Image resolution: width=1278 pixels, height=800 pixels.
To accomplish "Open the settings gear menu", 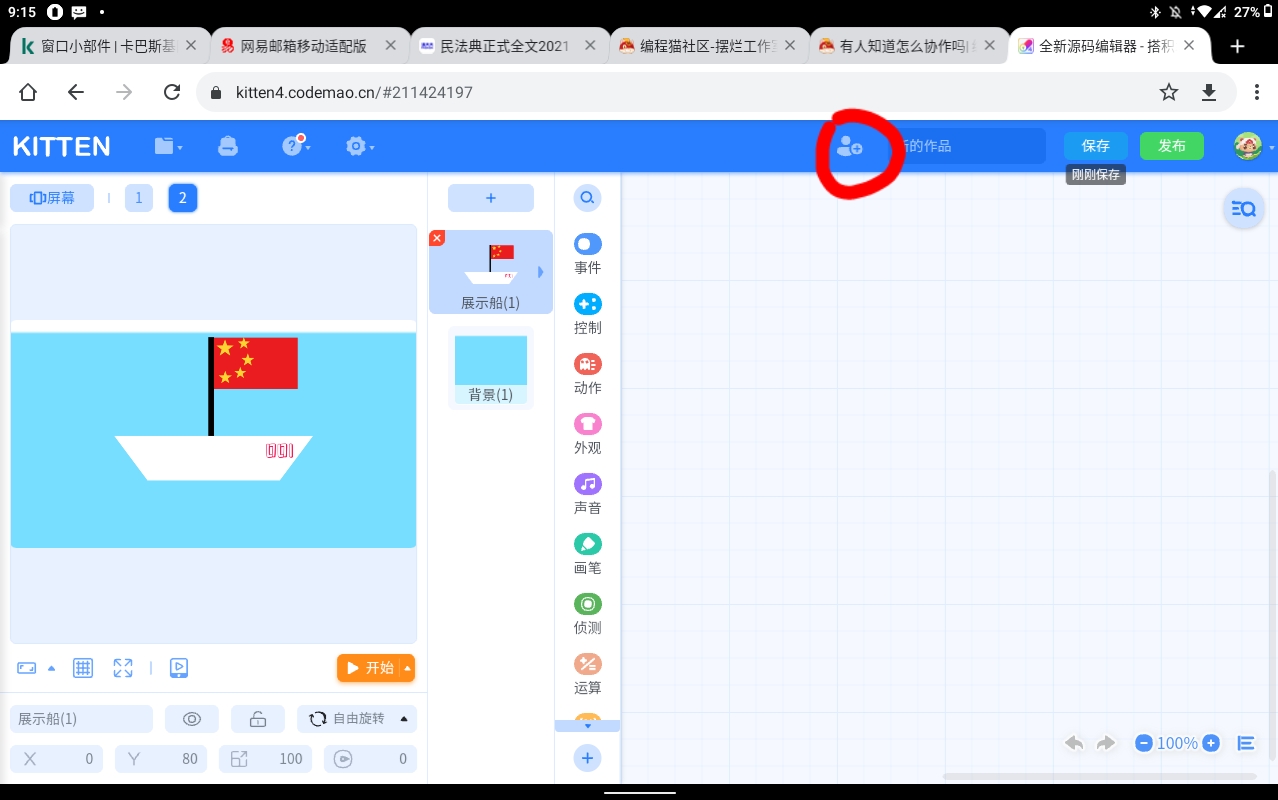I will [359, 146].
